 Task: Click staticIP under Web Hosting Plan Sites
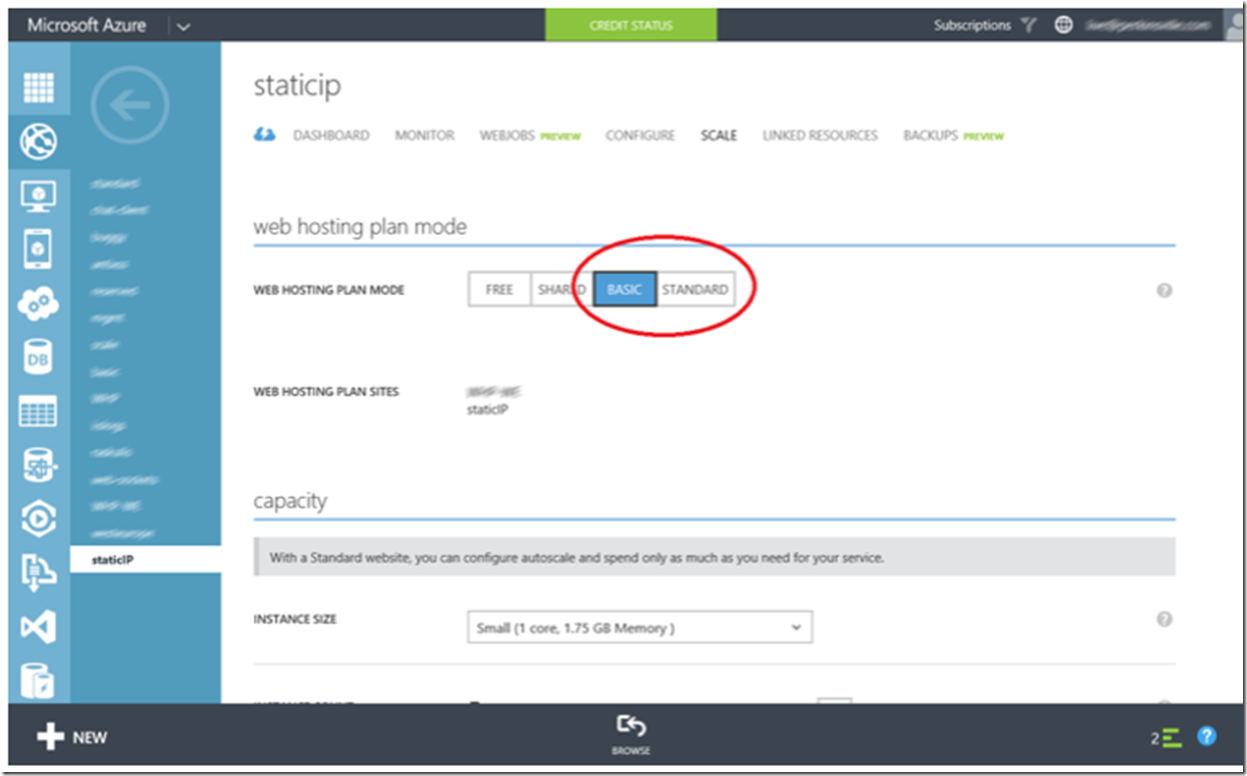point(487,409)
